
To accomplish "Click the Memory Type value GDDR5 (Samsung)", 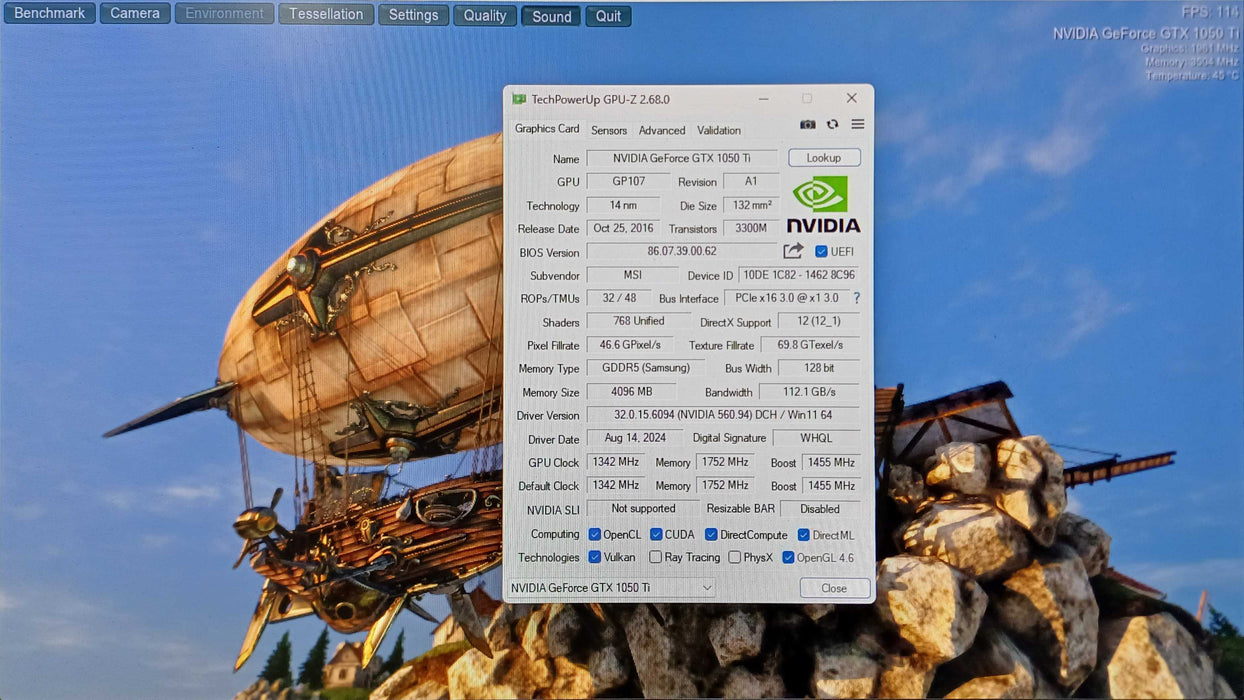I will pyautogui.click(x=646, y=368).
